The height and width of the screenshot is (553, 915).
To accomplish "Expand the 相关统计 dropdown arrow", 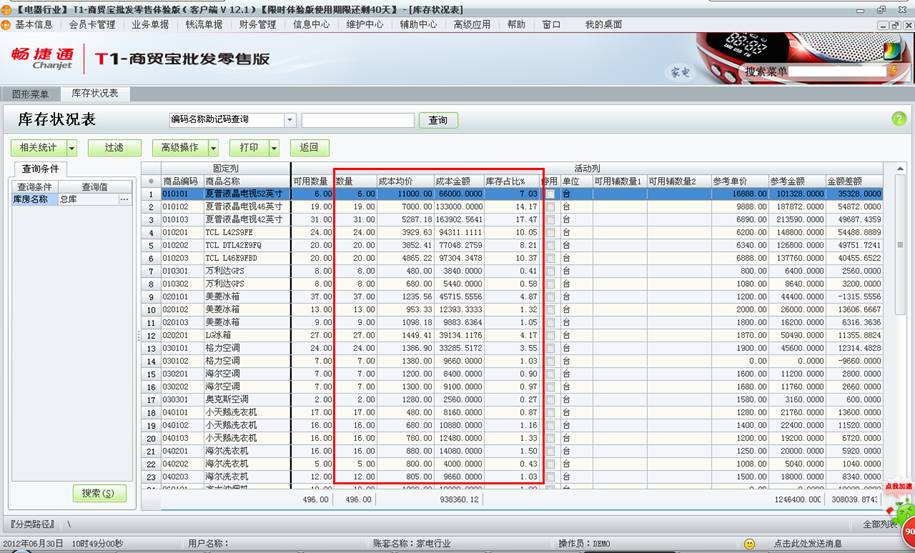I will point(72,148).
